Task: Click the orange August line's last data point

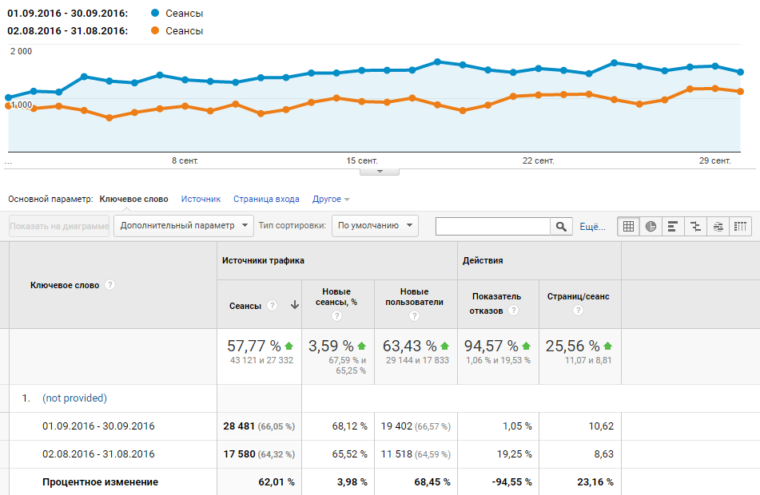Action: tap(741, 91)
